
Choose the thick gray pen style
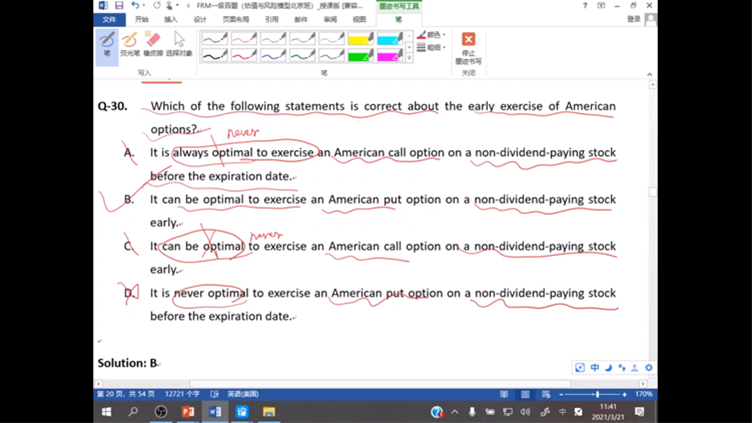(x=331, y=56)
